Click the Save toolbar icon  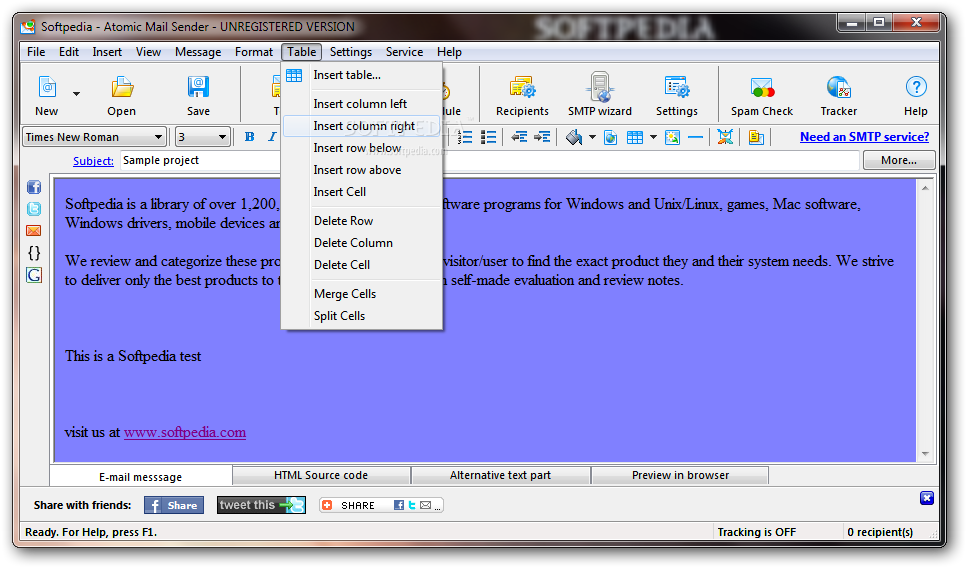click(198, 88)
